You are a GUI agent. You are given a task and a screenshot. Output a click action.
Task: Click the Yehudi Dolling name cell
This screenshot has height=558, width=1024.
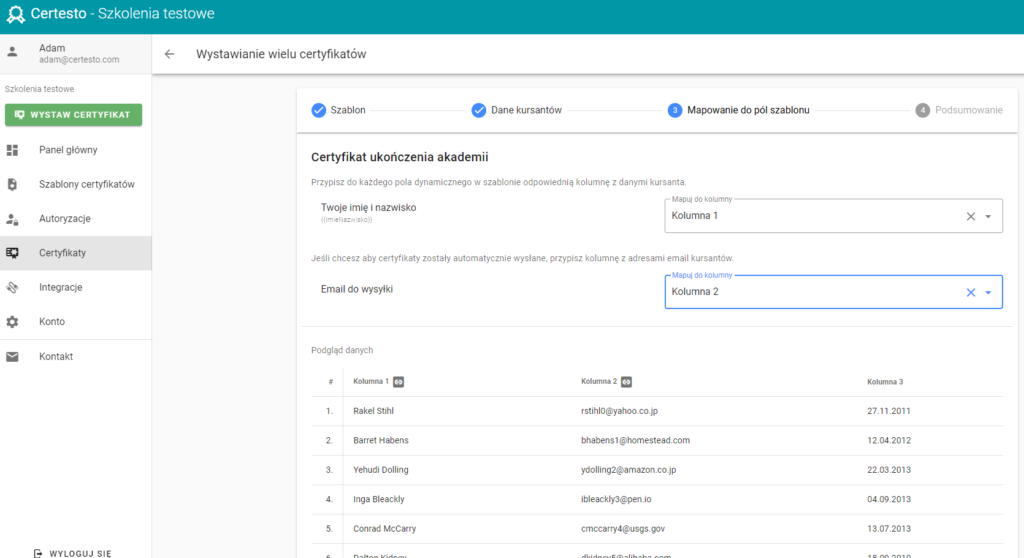(381, 470)
